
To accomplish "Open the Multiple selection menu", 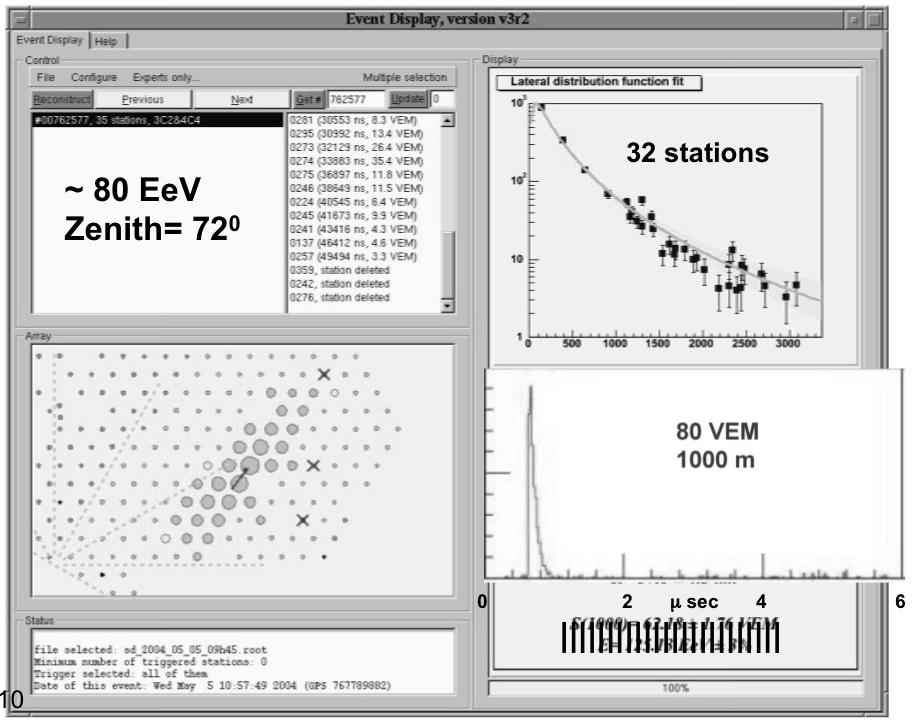I will [x=405, y=77].
